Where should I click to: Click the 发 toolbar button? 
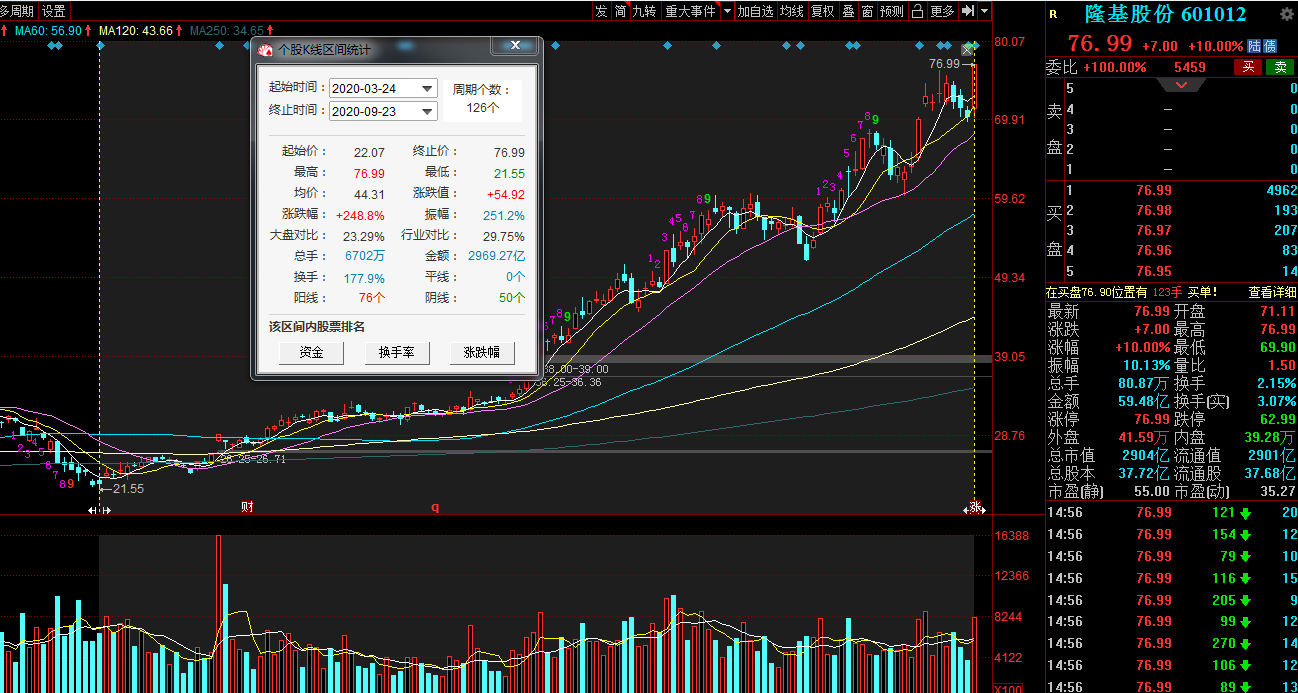(x=601, y=11)
